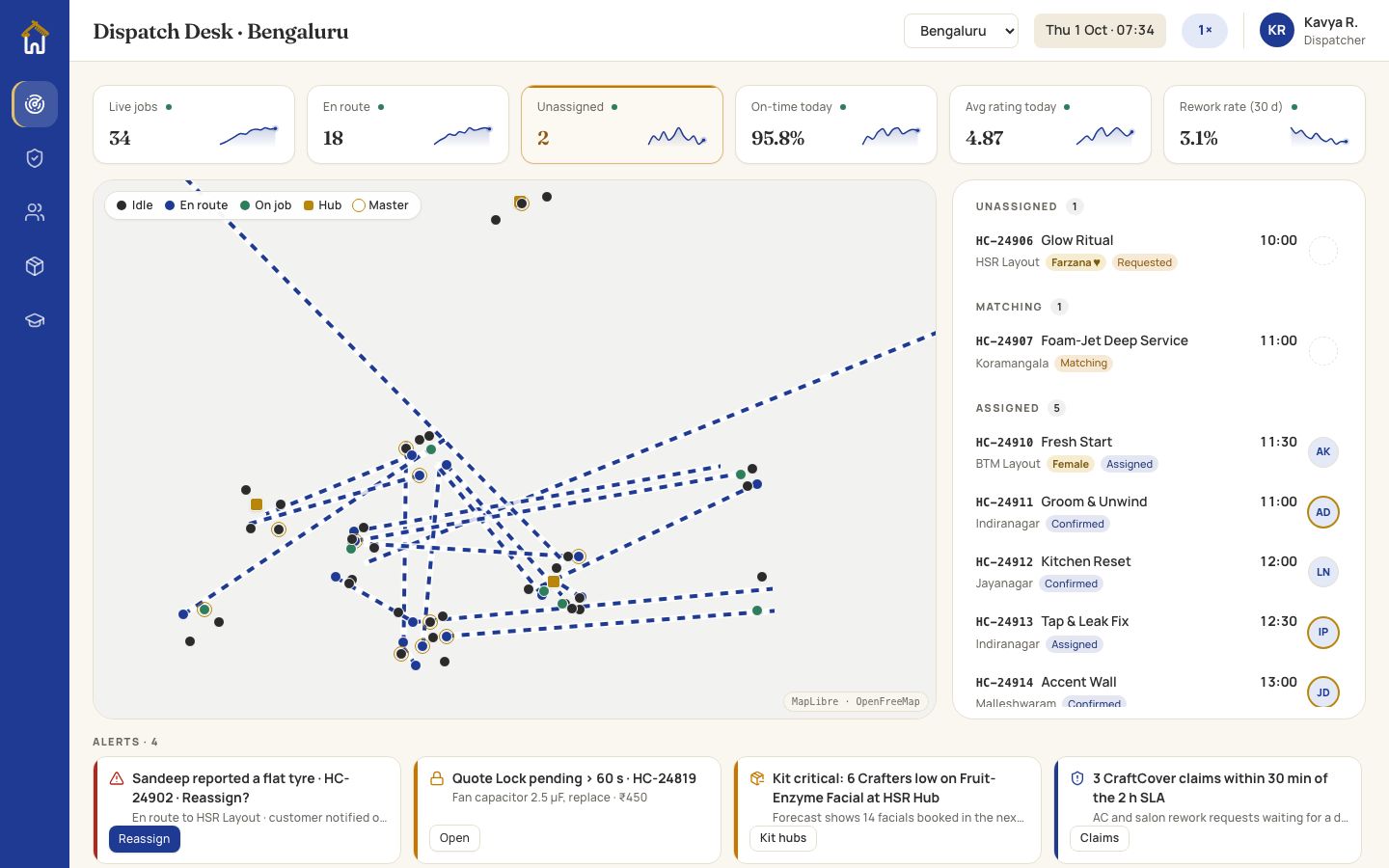The width and height of the screenshot is (1389, 868).
Task: Click the house logo in sidebar
Action: coord(35,38)
